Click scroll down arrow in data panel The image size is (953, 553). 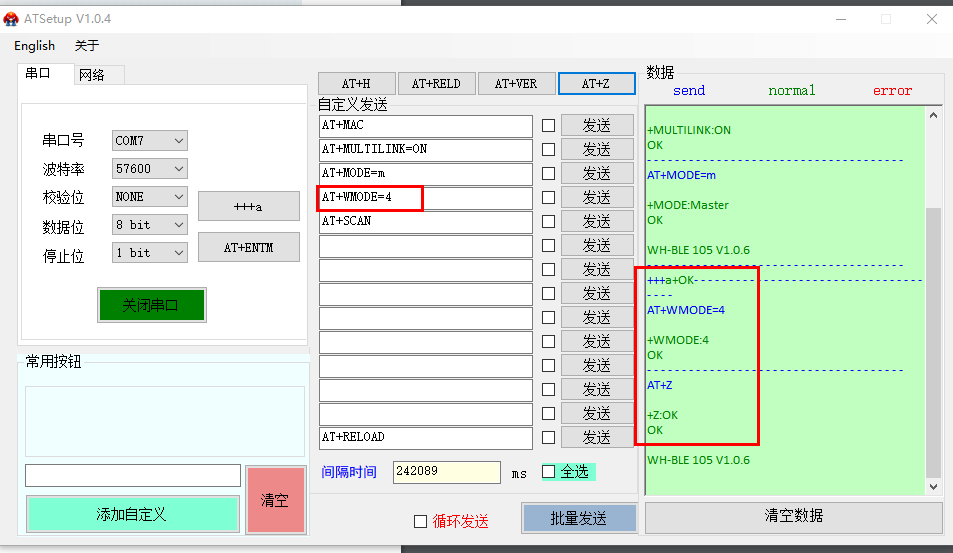932,486
